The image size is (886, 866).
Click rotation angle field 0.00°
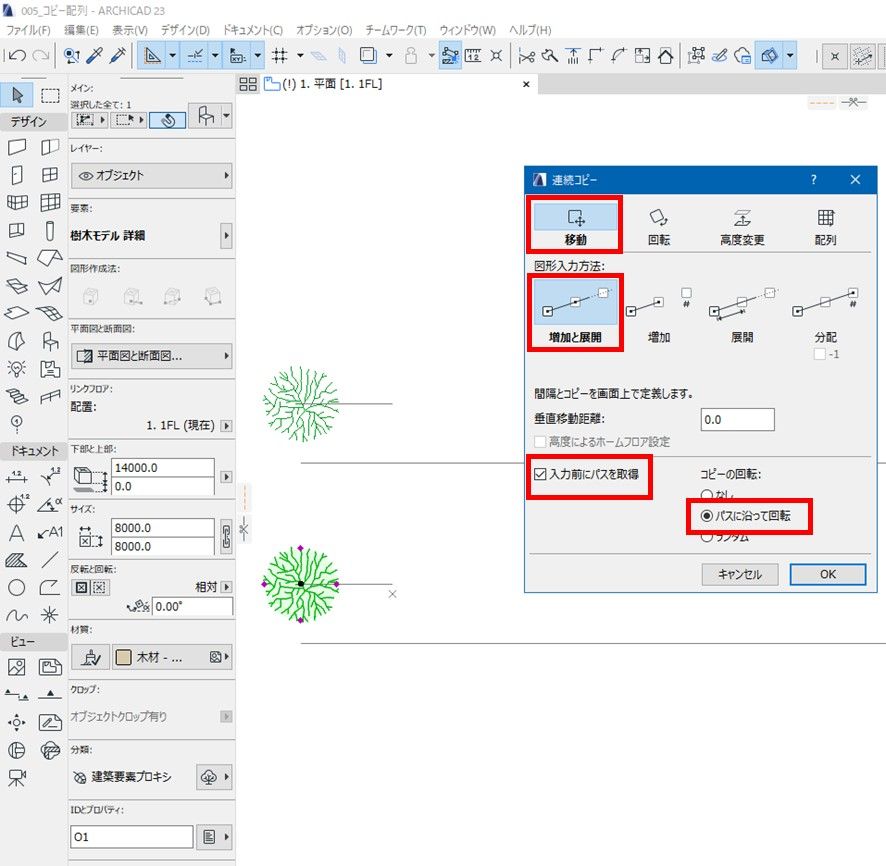point(192,607)
